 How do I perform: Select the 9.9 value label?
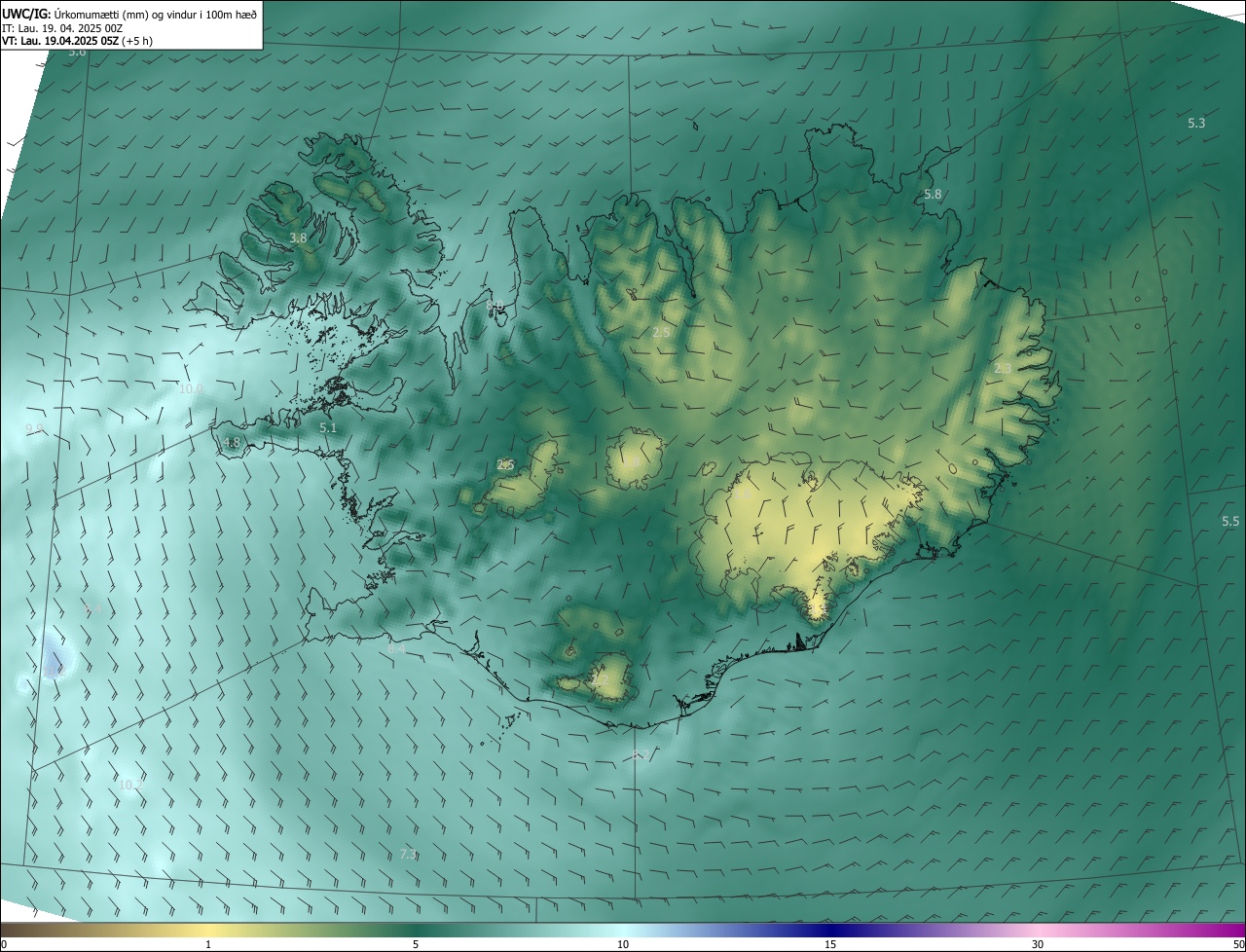[x=34, y=429]
